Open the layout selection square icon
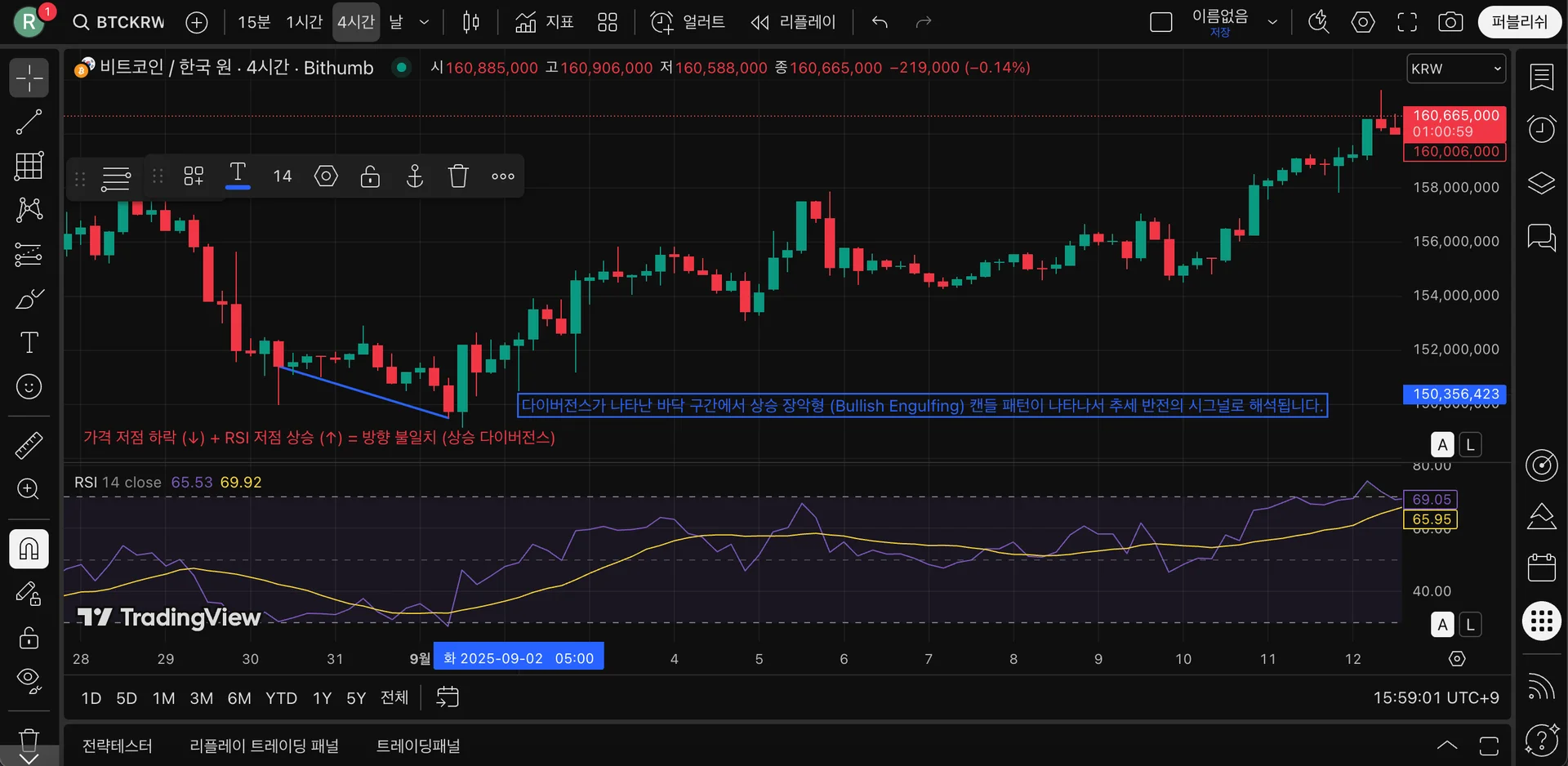The image size is (1568, 766). click(1160, 22)
